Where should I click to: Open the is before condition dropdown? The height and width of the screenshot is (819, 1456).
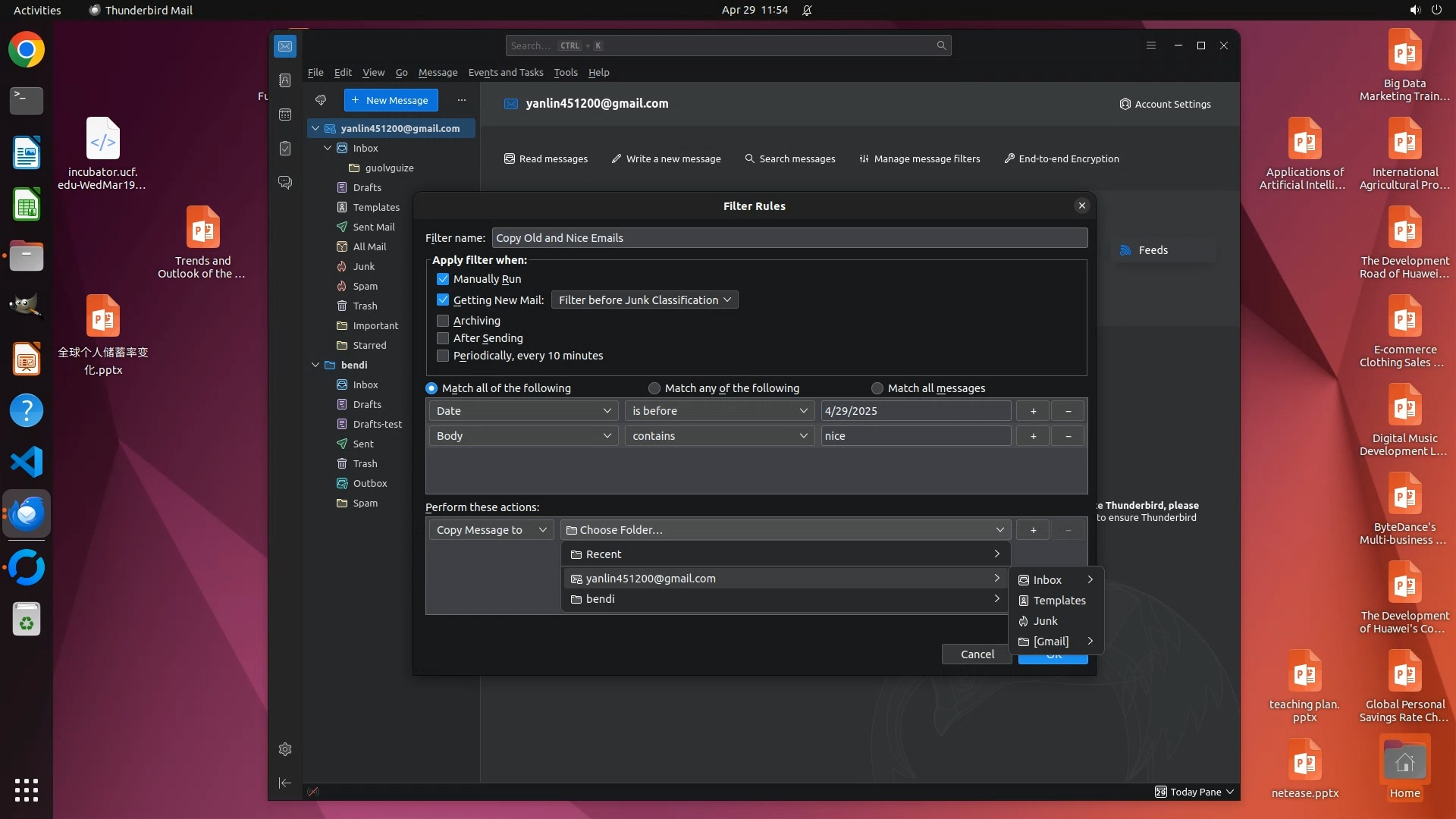(x=719, y=411)
